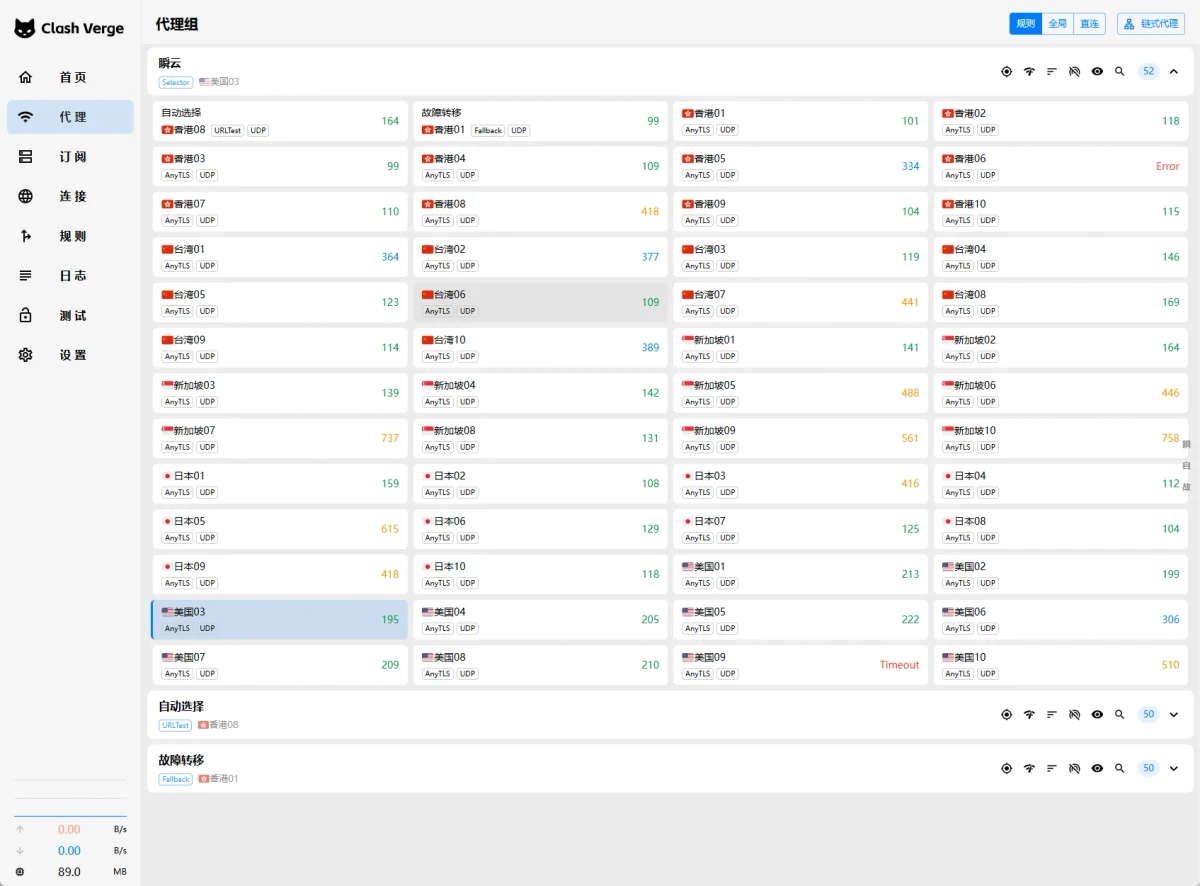Click sort icon in 故障转移 group header
This screenshot has height=886, width=1200.
coord(1052,769)
